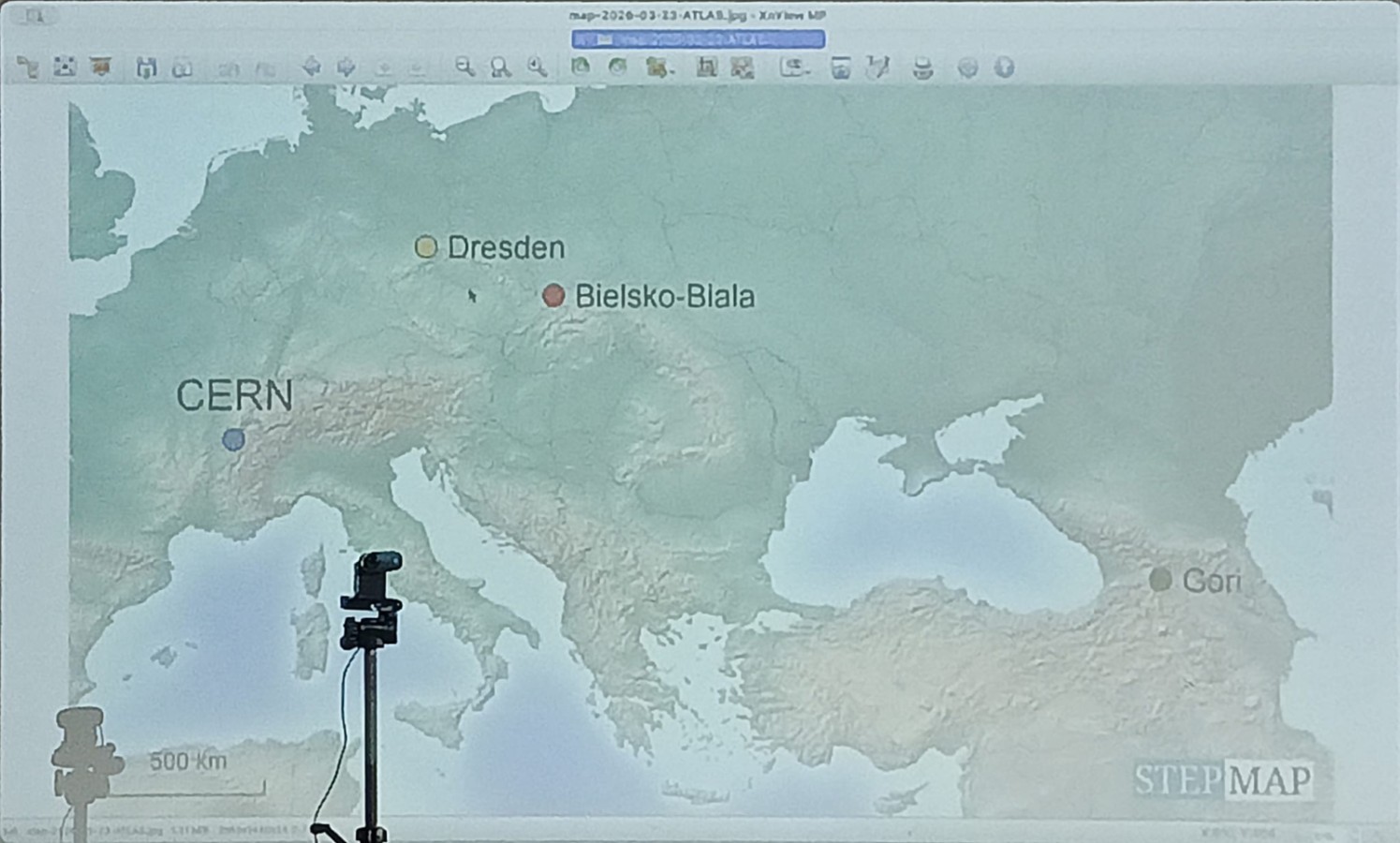Rotate image clockwise using second green icon
Screen dimensions: 1400x843
pos(617,67)
